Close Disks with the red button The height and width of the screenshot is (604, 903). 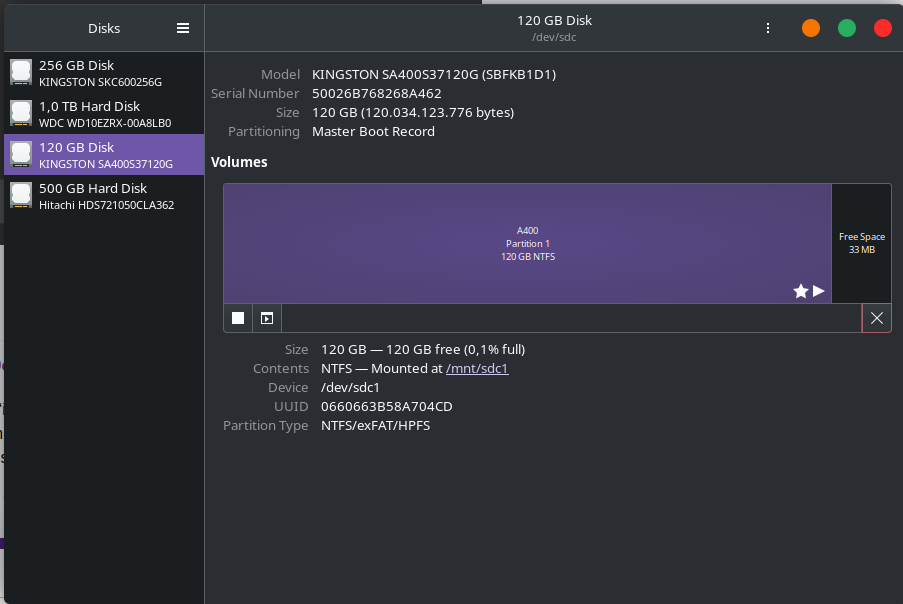pyautogui.click(x=883, y=28)
